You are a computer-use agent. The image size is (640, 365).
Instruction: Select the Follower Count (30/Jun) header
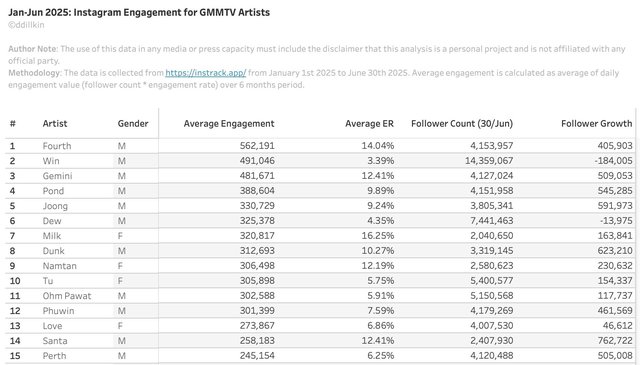pos(462,124)
